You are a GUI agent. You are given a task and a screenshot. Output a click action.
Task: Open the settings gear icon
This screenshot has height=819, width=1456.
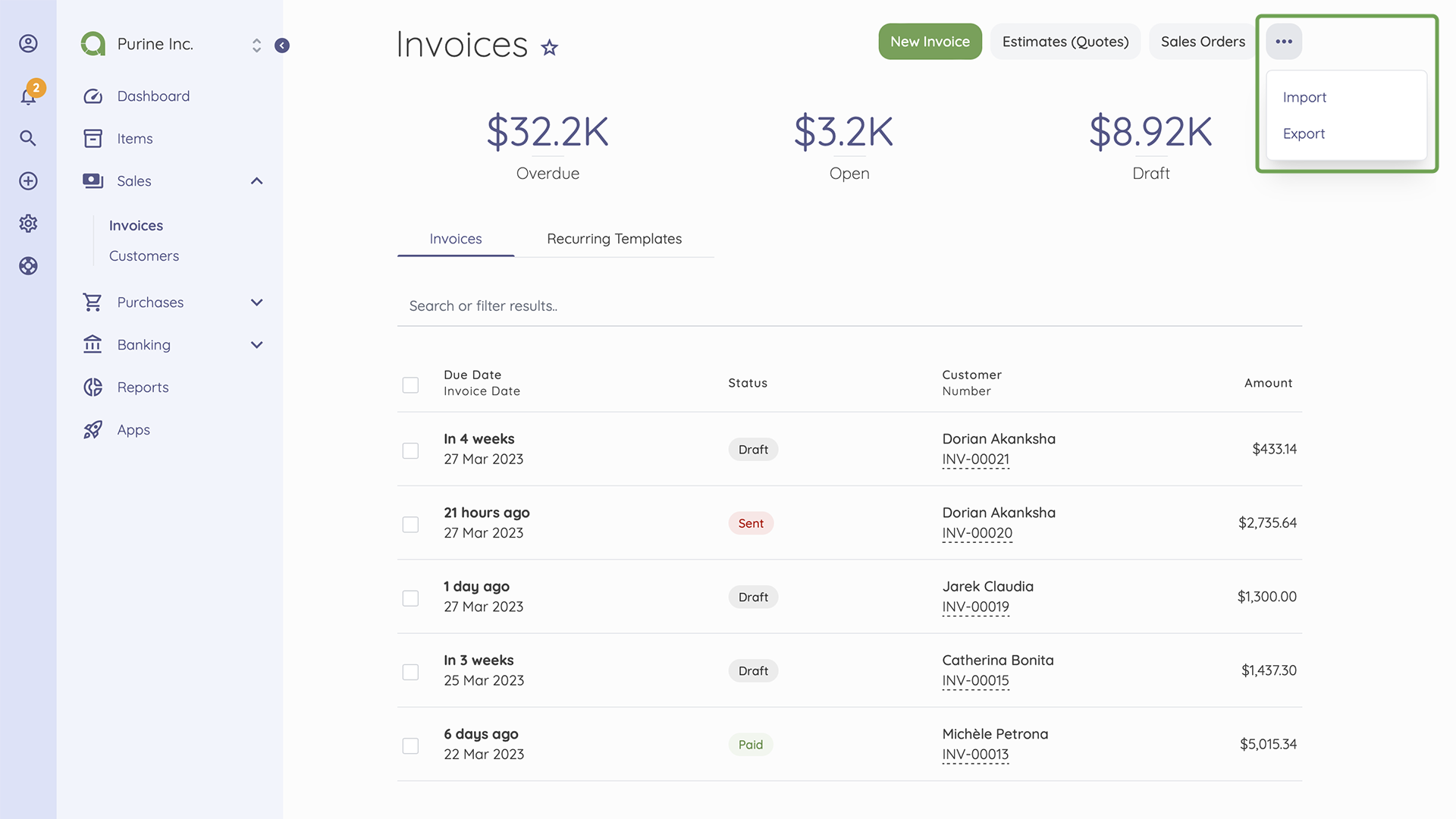coord(28,223)
